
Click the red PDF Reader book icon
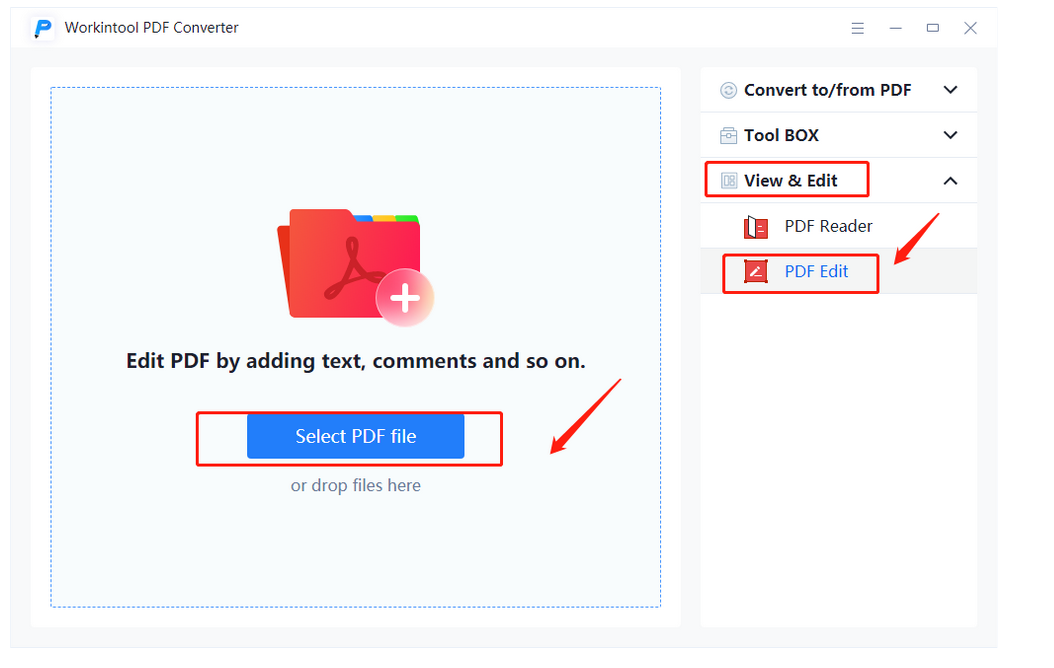[x=756, y=227]
